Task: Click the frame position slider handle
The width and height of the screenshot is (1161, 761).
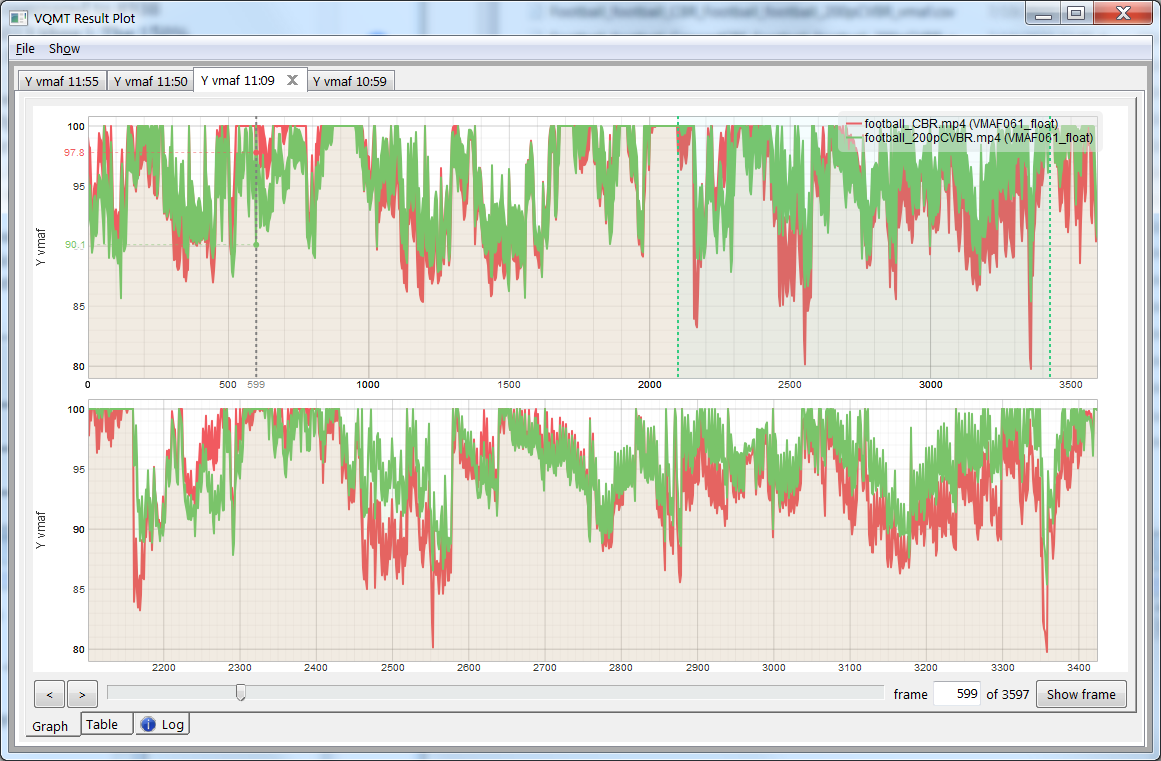Action: pos(240,693)
